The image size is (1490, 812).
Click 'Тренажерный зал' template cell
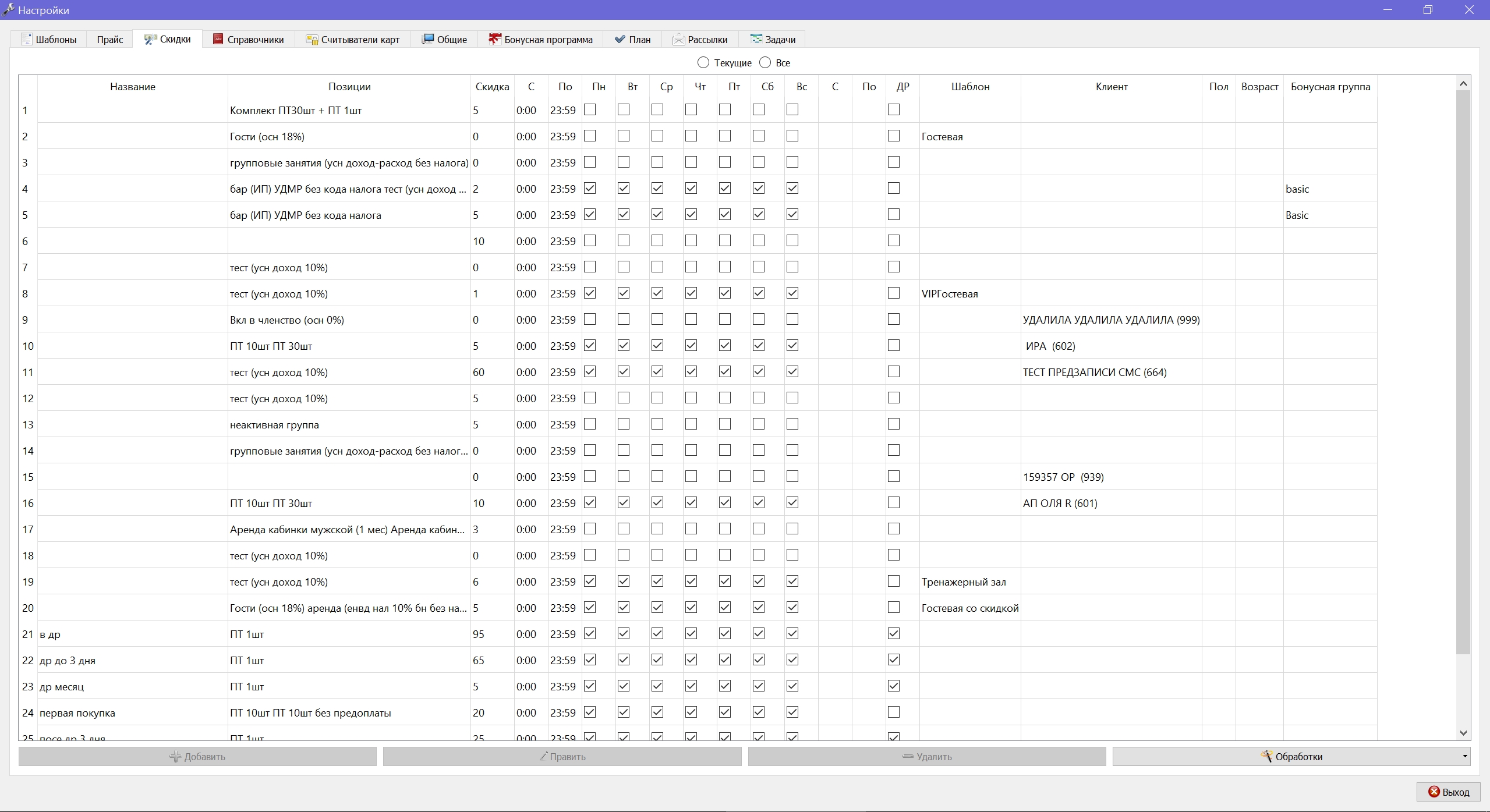pos(970,581)
